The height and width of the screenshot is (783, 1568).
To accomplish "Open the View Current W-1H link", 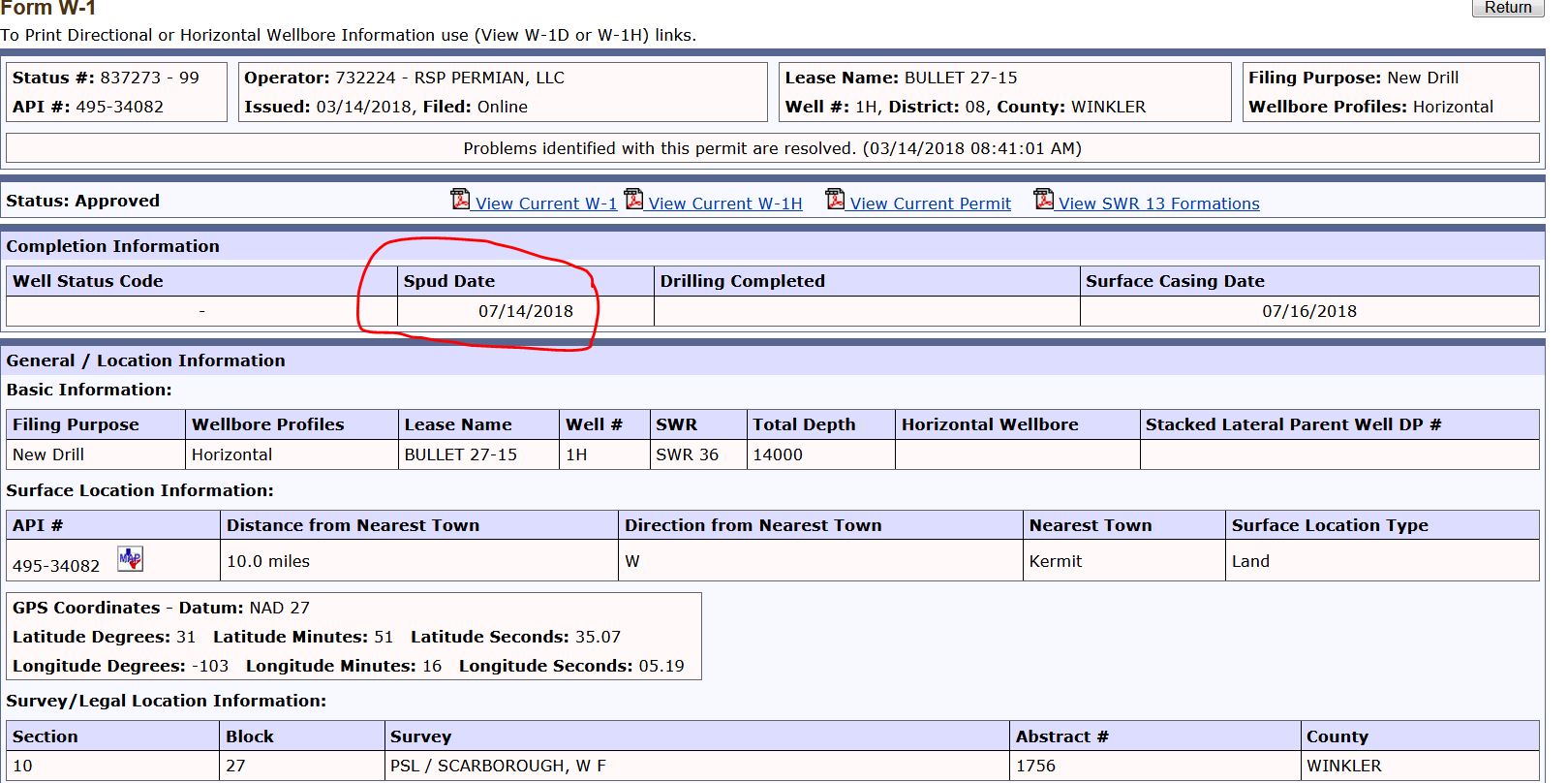I will click(724, 204).
